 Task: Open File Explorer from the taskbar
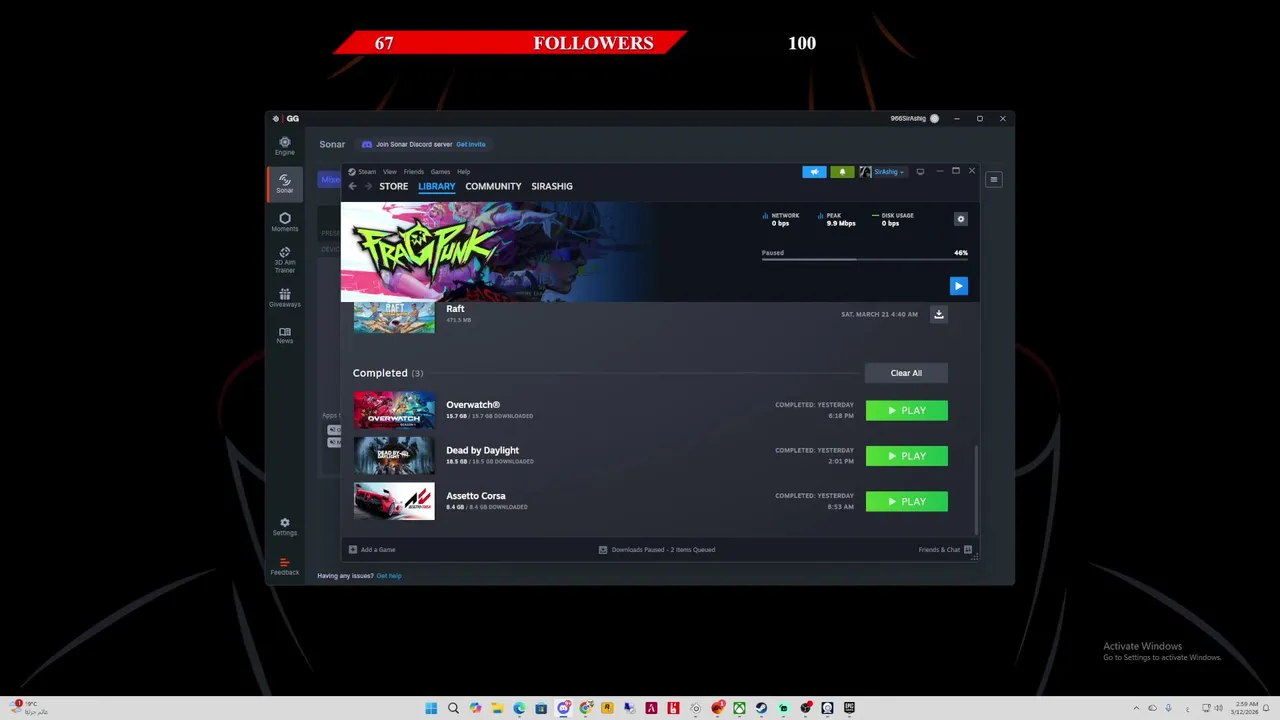(x=497, y=708)
